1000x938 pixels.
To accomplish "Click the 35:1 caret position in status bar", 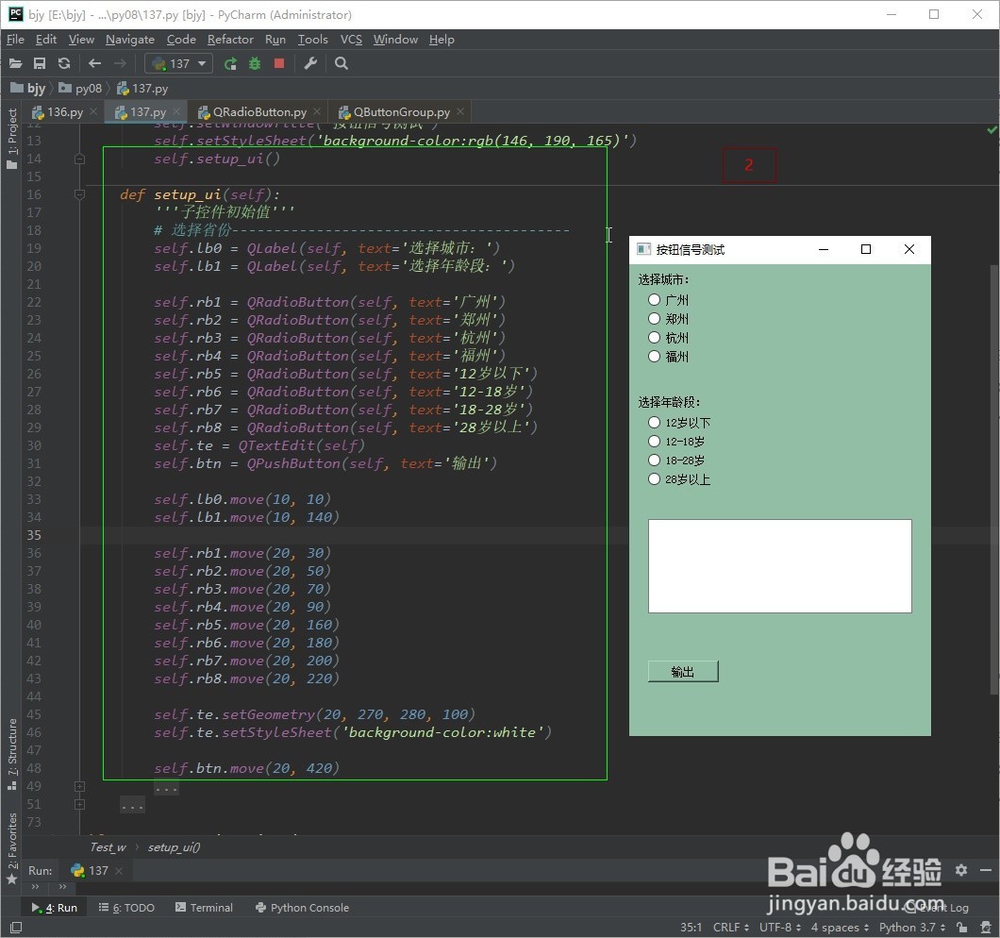I will [691, 927].
